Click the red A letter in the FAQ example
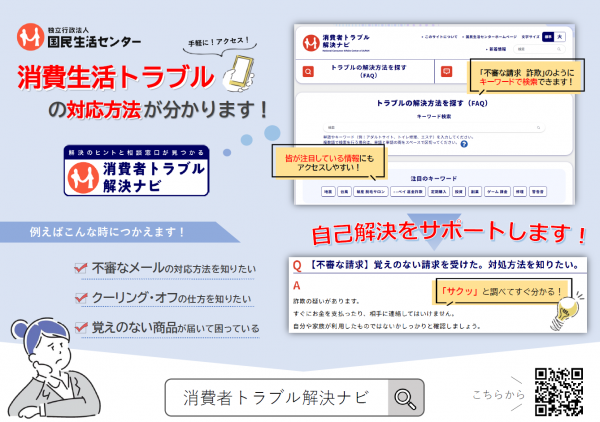Image resolution: width=600 pixels, height=422 pixels. click(x=297, y=285)
